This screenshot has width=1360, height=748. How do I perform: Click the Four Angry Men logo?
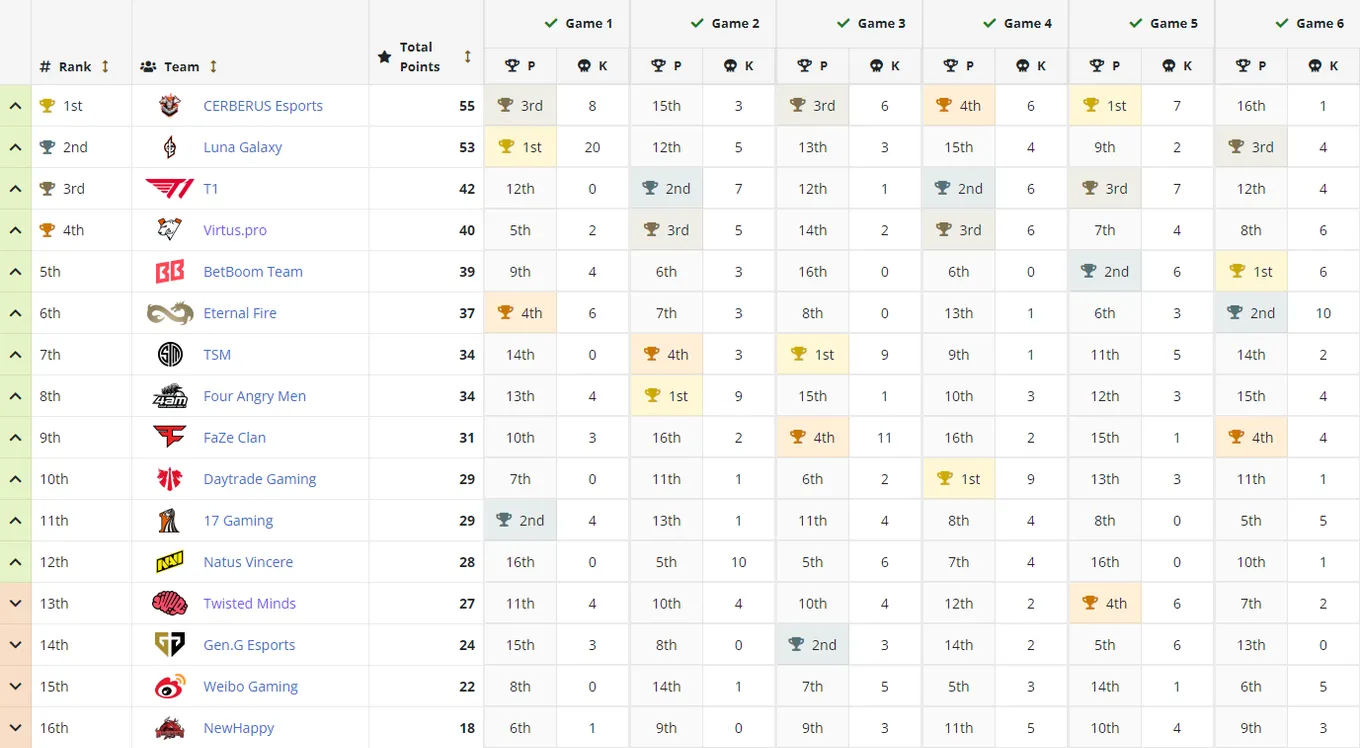[170, 396]
